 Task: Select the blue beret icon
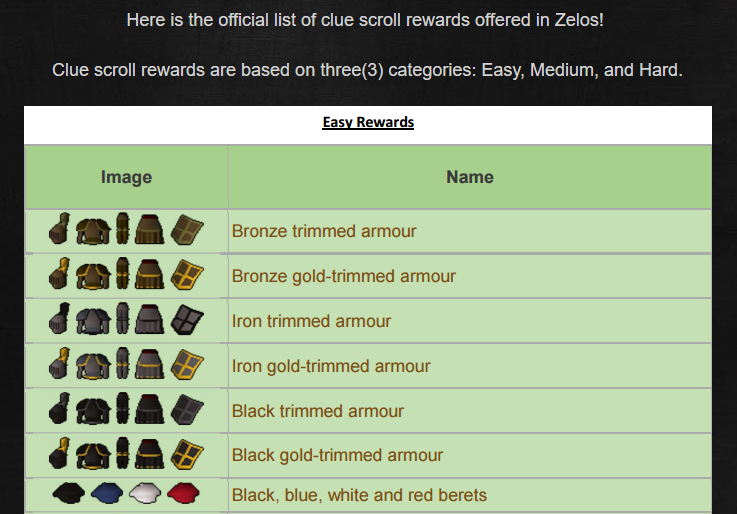[107, 493]
